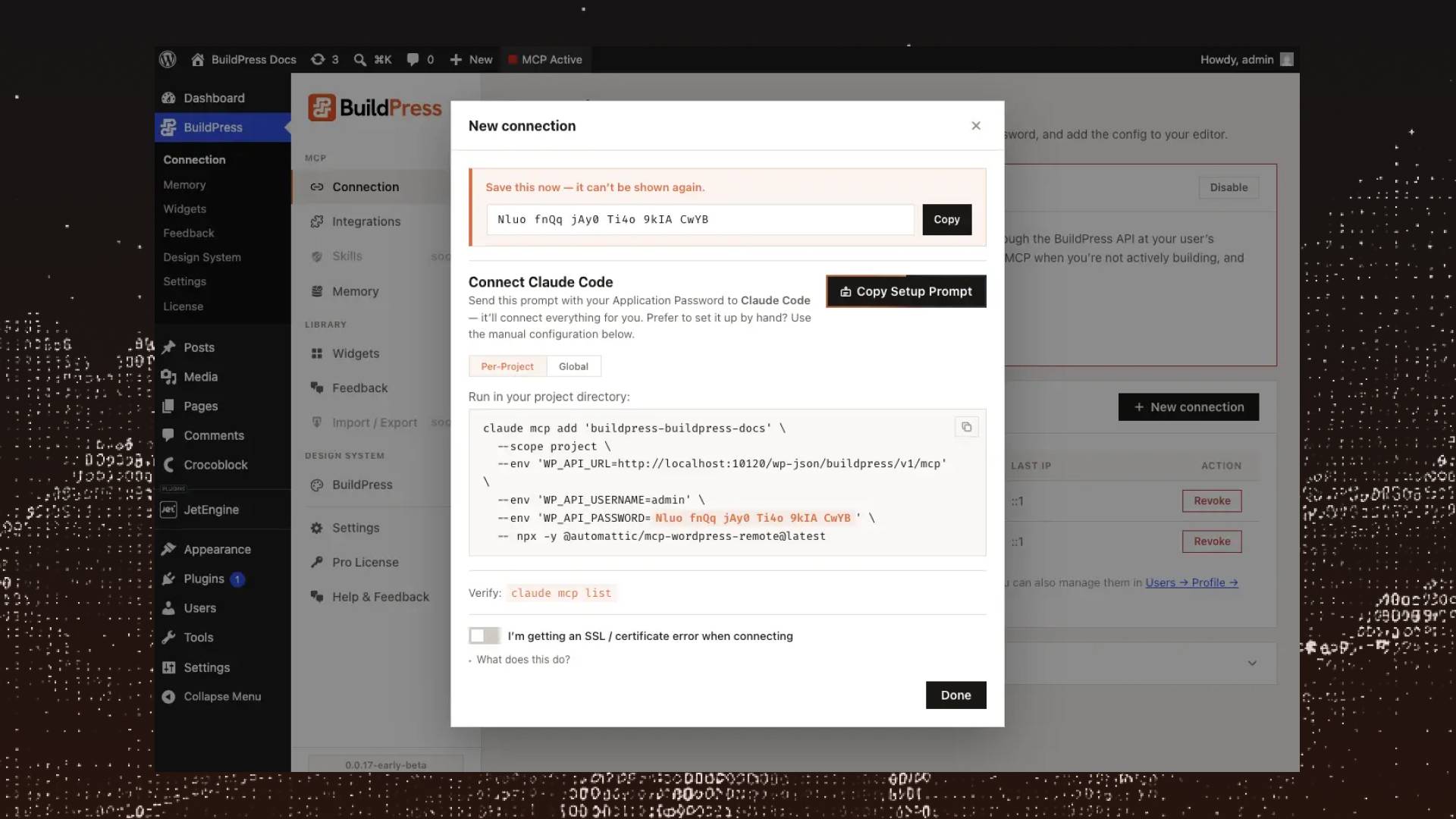Click the WordPress logo in admin bar

pos(168,59)
